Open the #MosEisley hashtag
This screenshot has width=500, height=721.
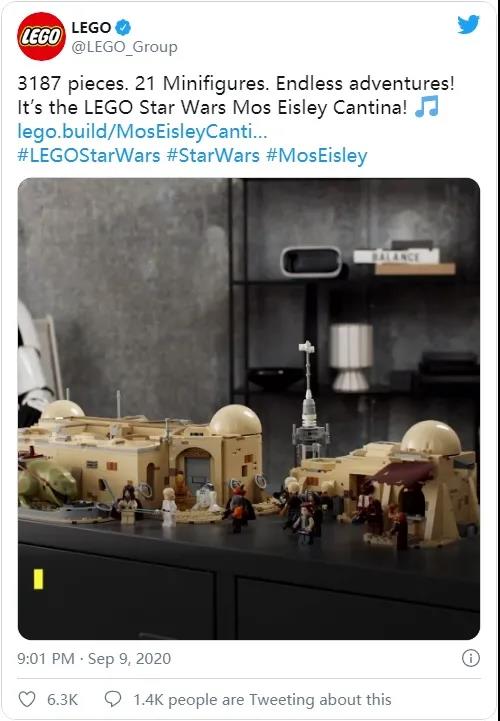(316, 156)
